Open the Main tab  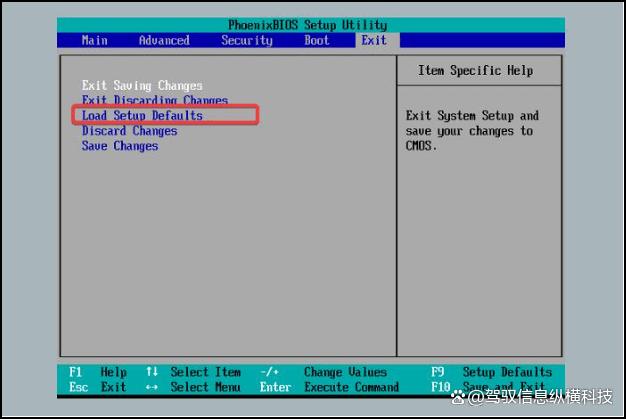tap(95, 40)
